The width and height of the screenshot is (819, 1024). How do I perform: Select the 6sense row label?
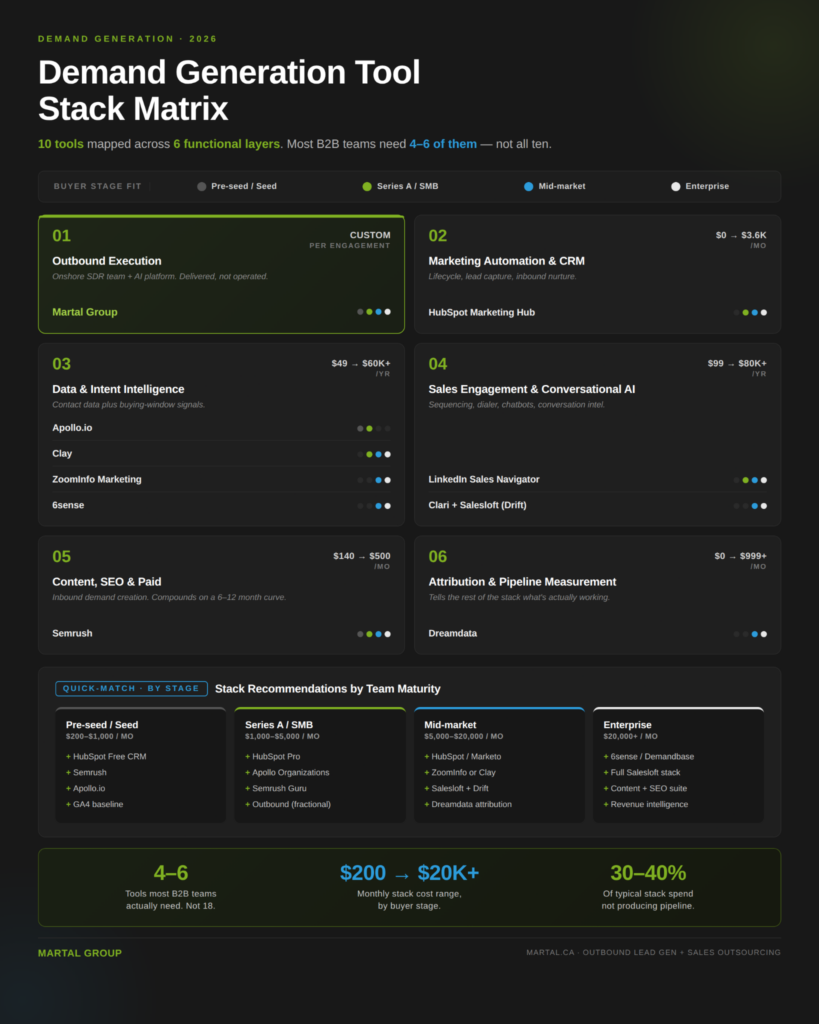(x=68, y=505)
